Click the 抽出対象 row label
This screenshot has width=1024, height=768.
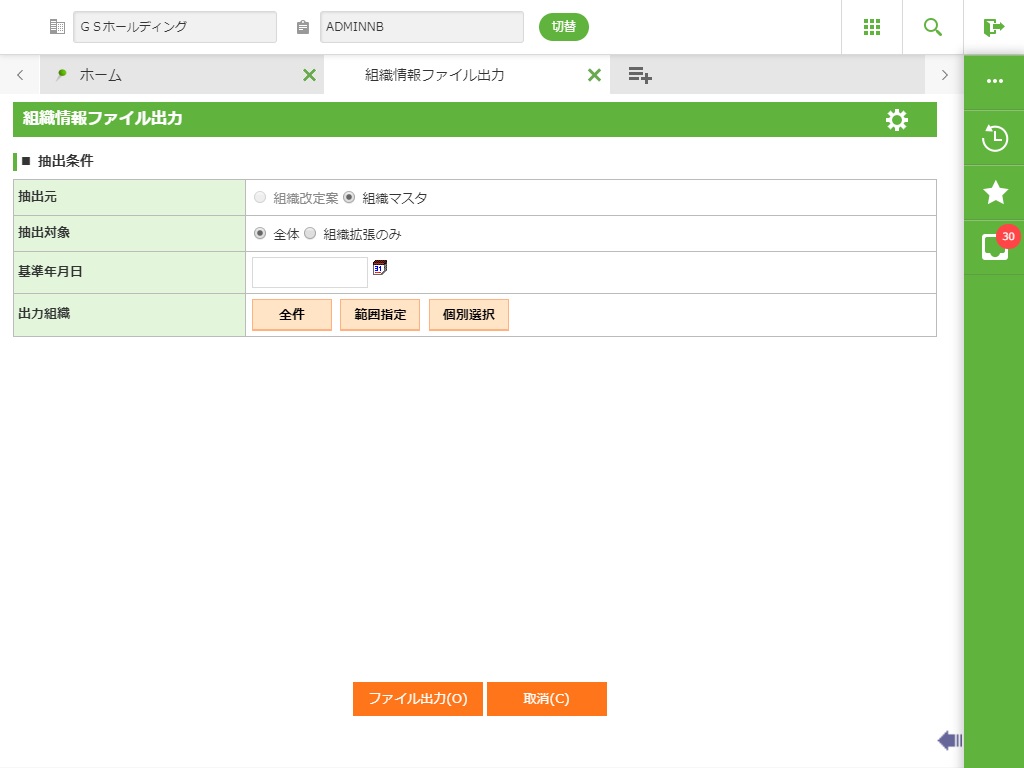[44, 232]
